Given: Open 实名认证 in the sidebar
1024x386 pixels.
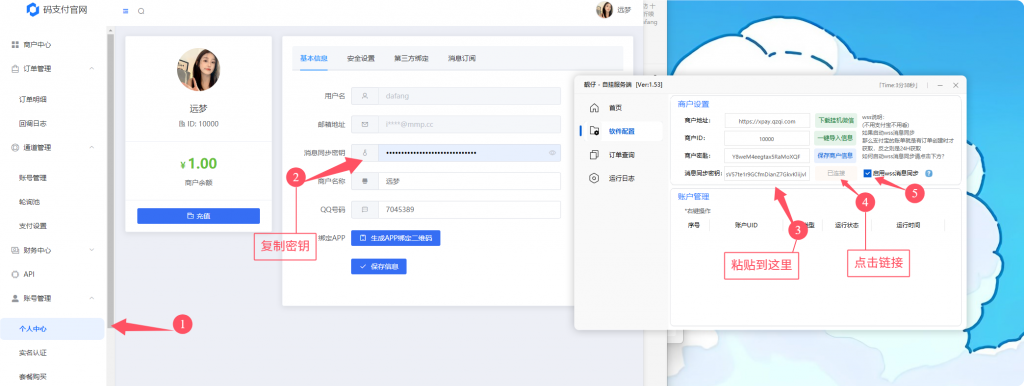Looking at the screenshot, I should pos(33,353).
